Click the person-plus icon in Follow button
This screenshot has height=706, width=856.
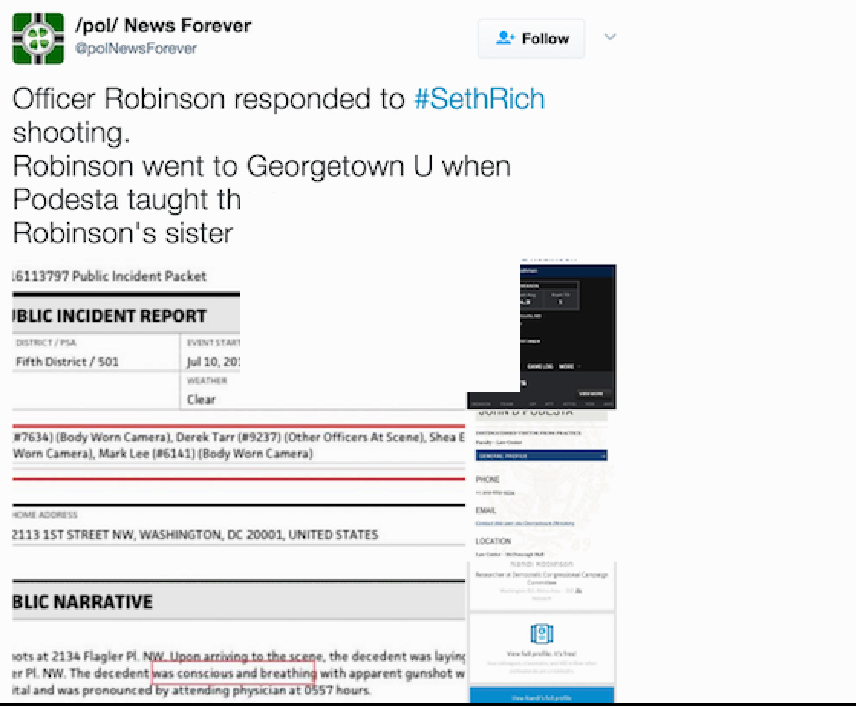pos(505,38)
